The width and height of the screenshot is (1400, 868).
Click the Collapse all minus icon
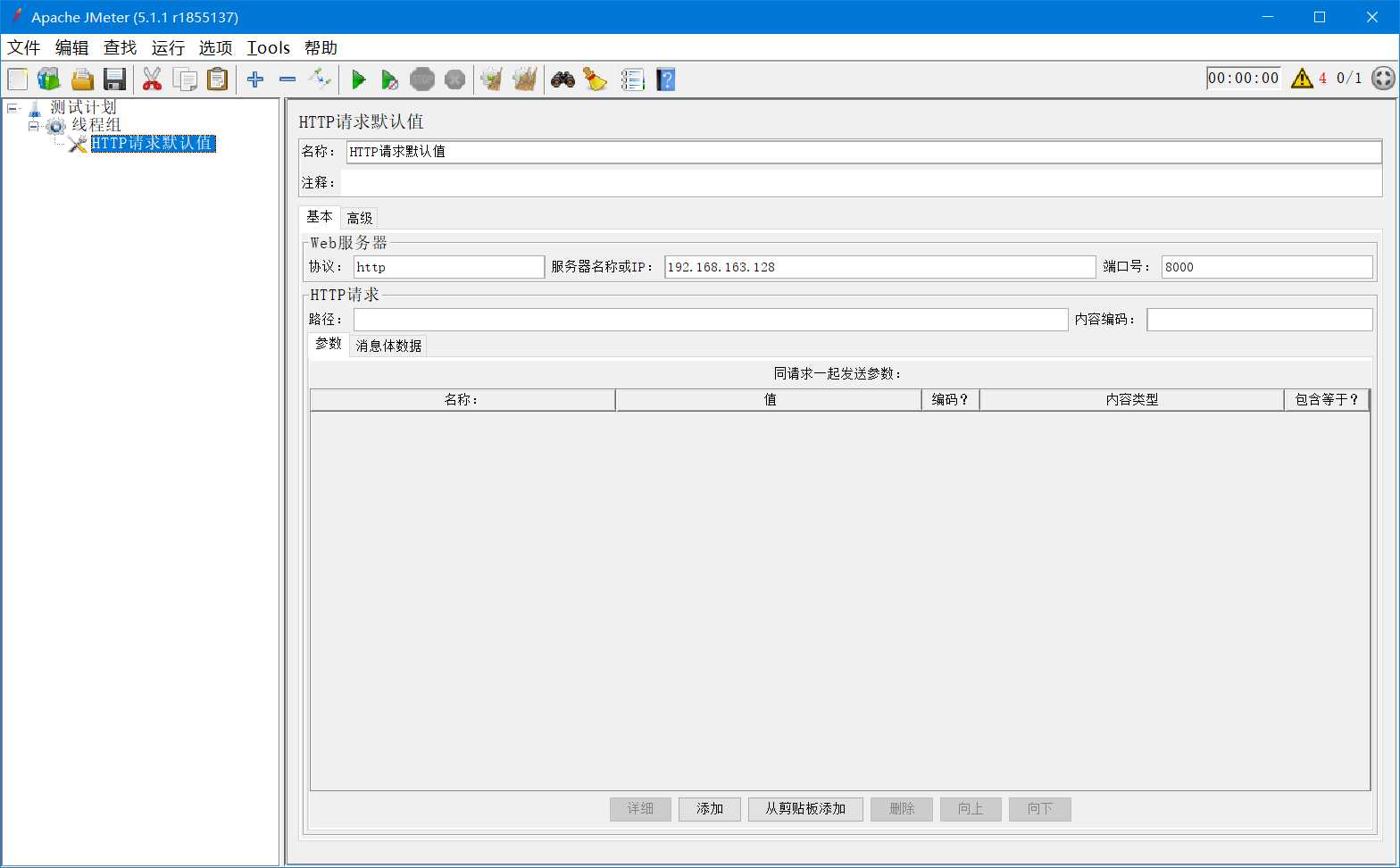click(x=287, y=79)
